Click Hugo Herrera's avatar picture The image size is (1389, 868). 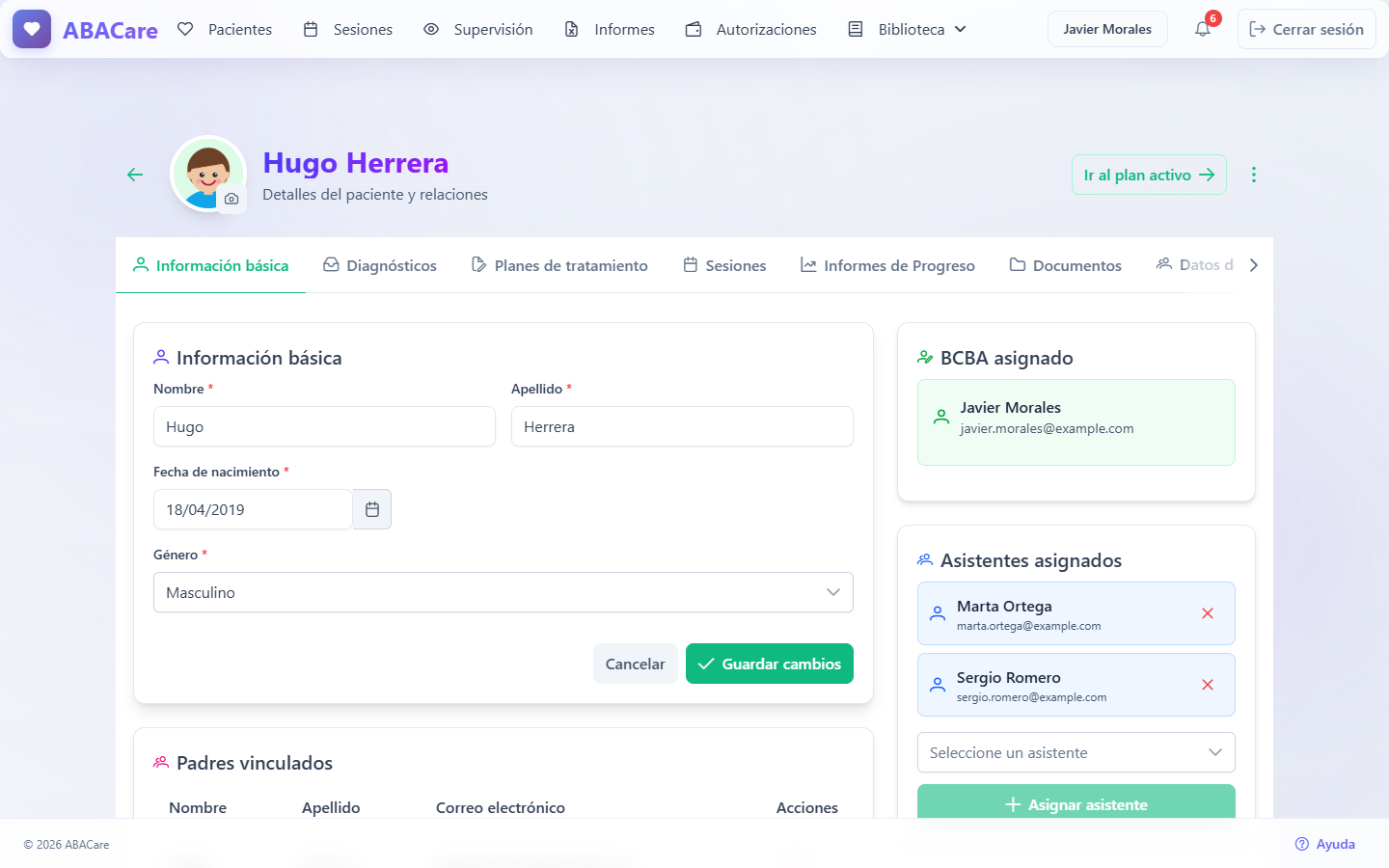206,174
